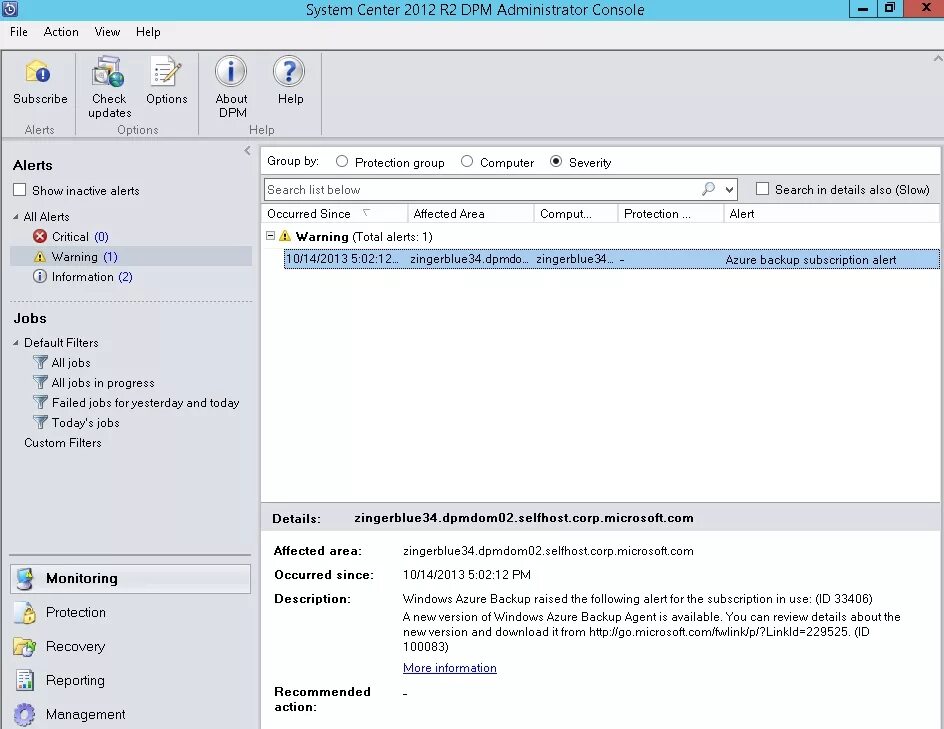This screenshot has height=729, width=944.
Task: Click the Reporting chart icon
Action: pos(25,680)
